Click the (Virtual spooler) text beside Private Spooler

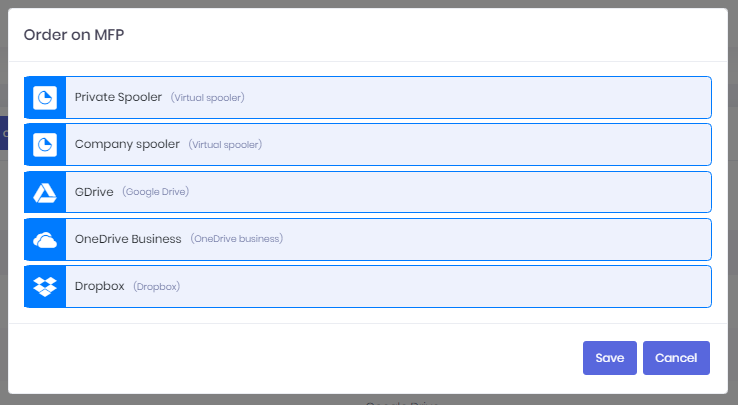[208, 97]
